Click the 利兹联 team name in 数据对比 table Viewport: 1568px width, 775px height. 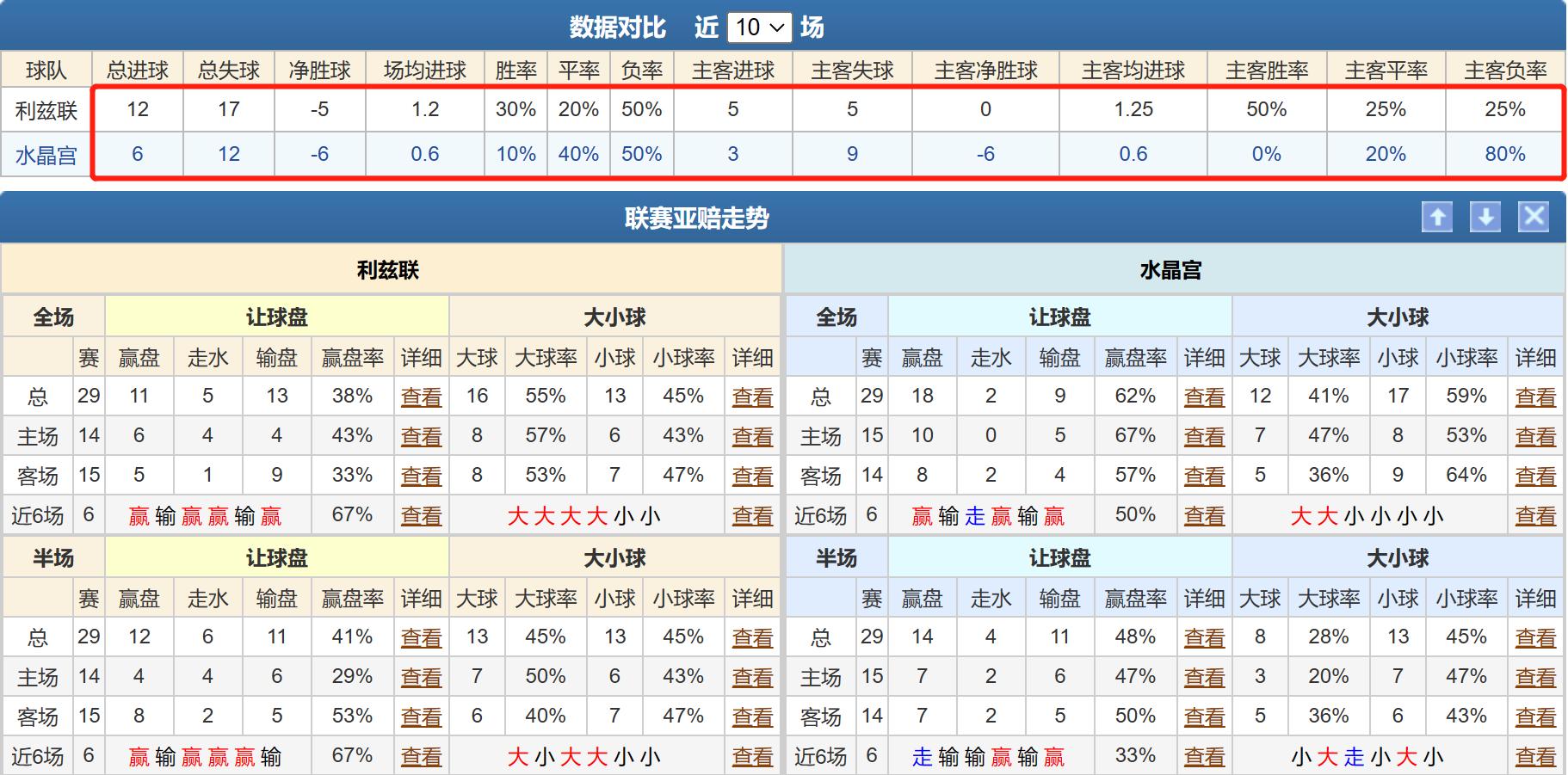pos(48,109)
